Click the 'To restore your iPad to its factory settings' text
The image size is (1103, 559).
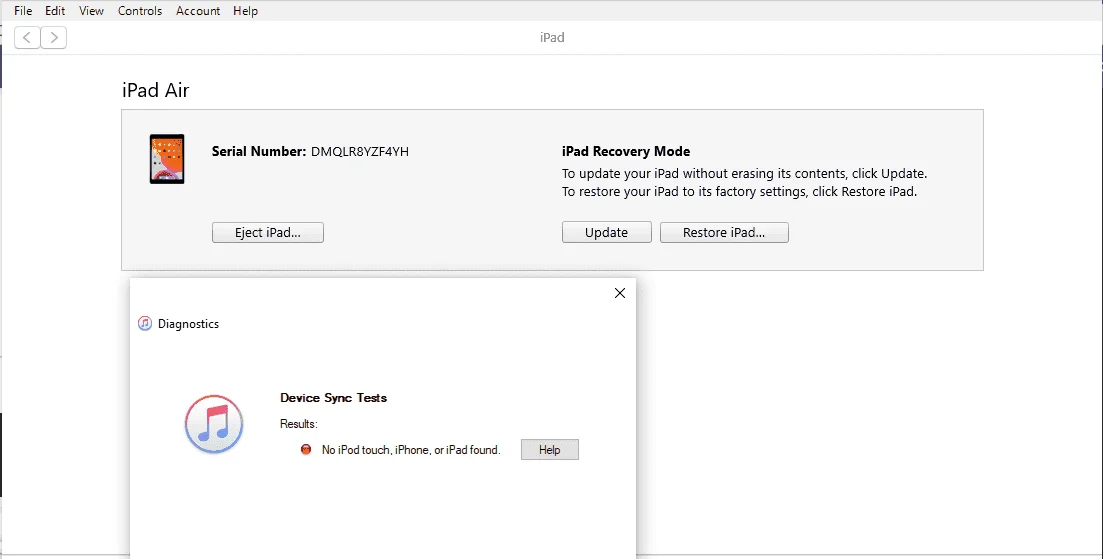click(739, 191)
